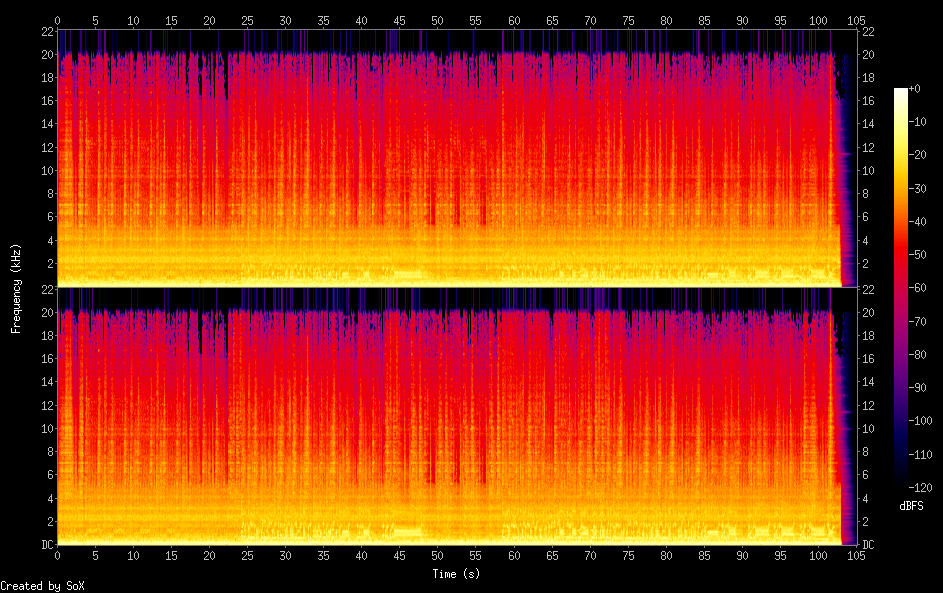Image resolution: width=943 pixels, height=593 pixels.
Task: Click the 10 kHz tick left of the upper channel
Action: [x=45, y=170]
